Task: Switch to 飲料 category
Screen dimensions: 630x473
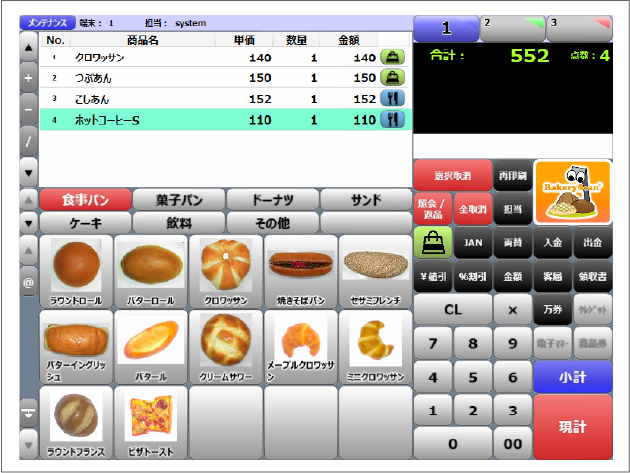Action: [x=179, y=223]
